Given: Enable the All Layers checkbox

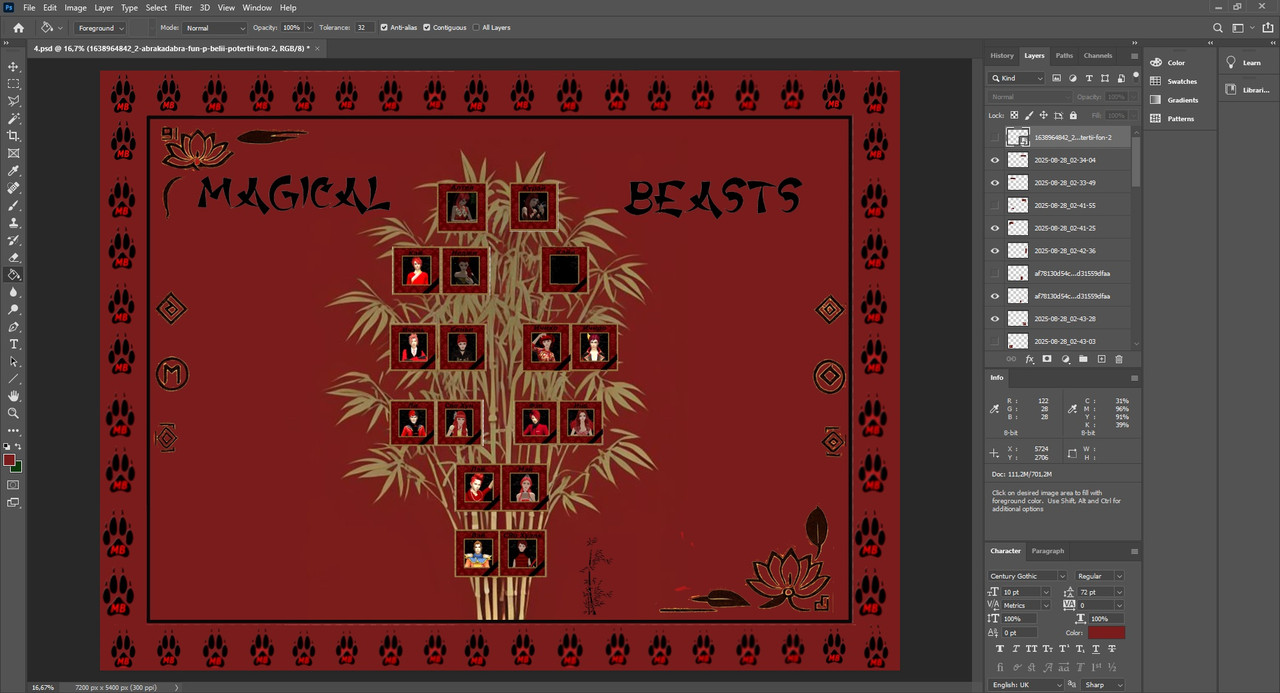Looking at the screenshot, I should pos(476,28).
